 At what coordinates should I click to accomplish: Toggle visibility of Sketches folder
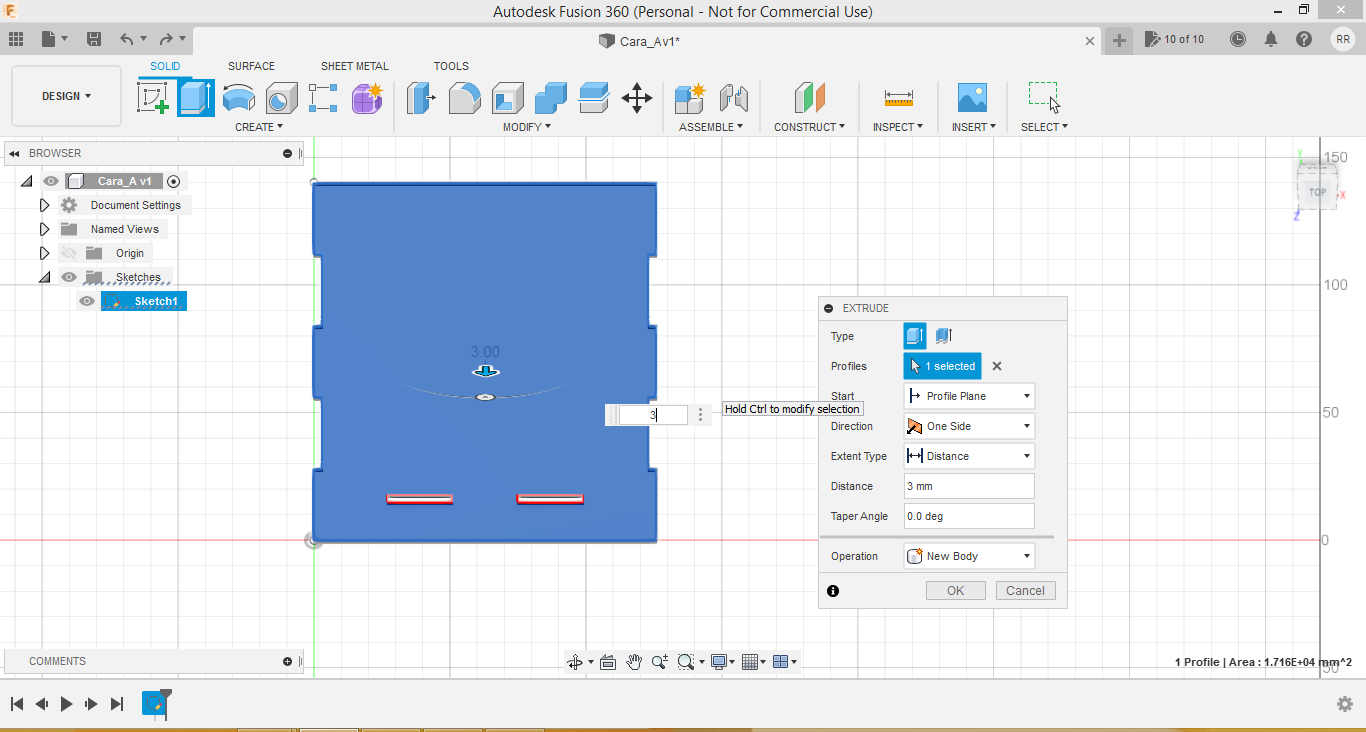[x=69, y=277]
